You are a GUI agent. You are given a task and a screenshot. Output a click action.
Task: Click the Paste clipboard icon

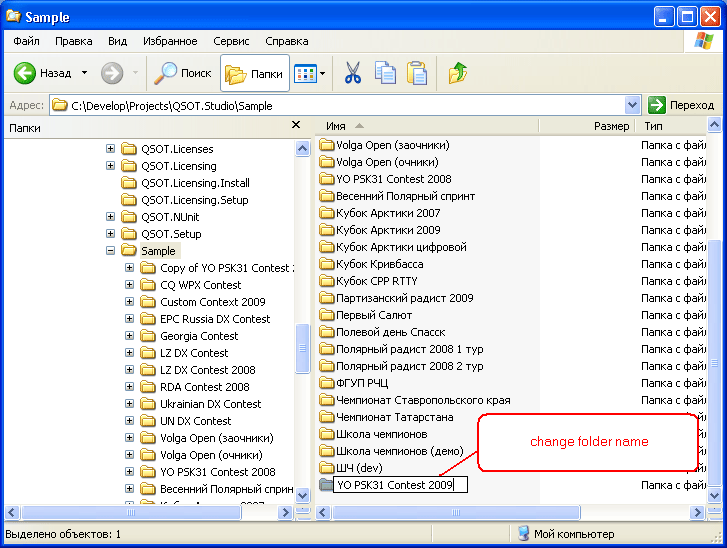[x=417, y=73]
